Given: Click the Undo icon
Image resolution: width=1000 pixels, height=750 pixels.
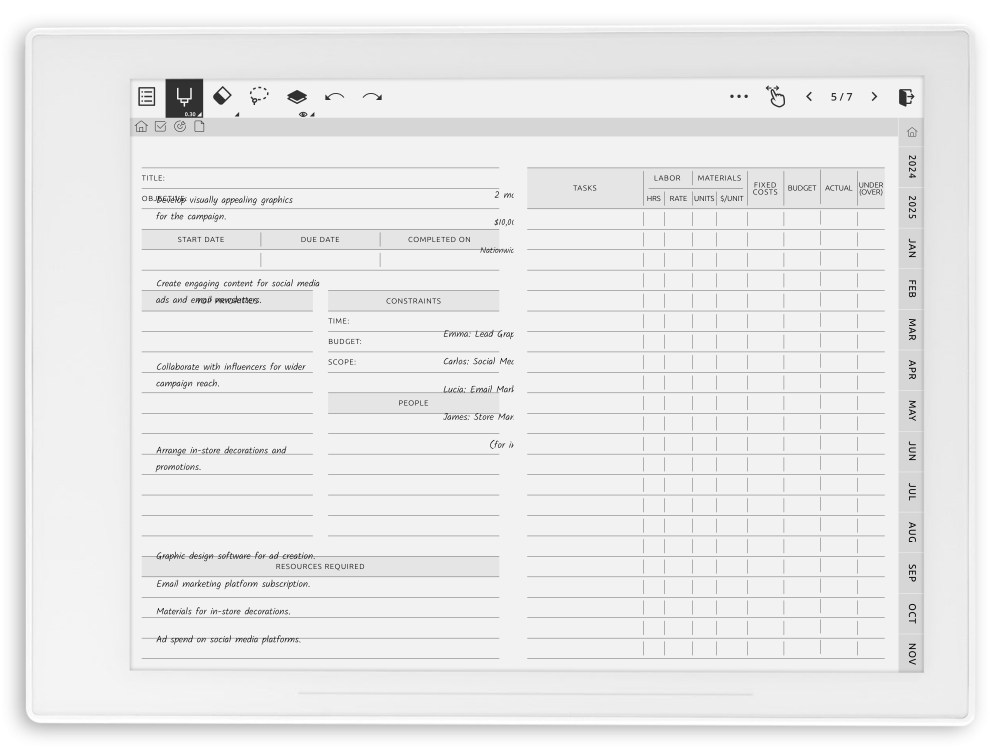Looking at the screenshot, I should 334,95.
